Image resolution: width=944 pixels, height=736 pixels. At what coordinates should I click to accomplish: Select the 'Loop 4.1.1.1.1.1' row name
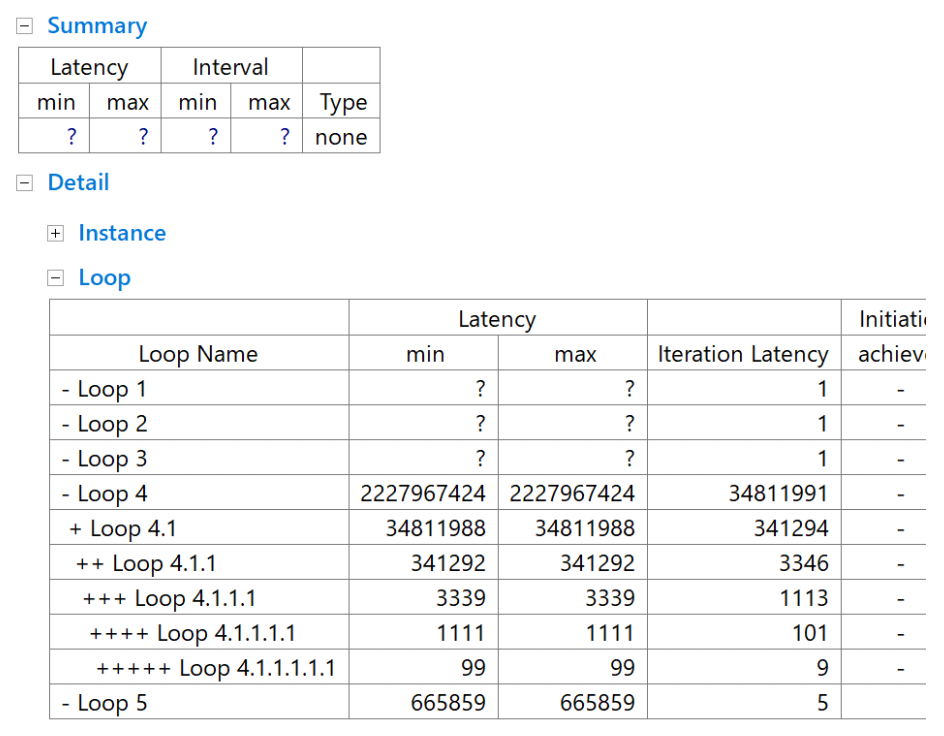257,668
